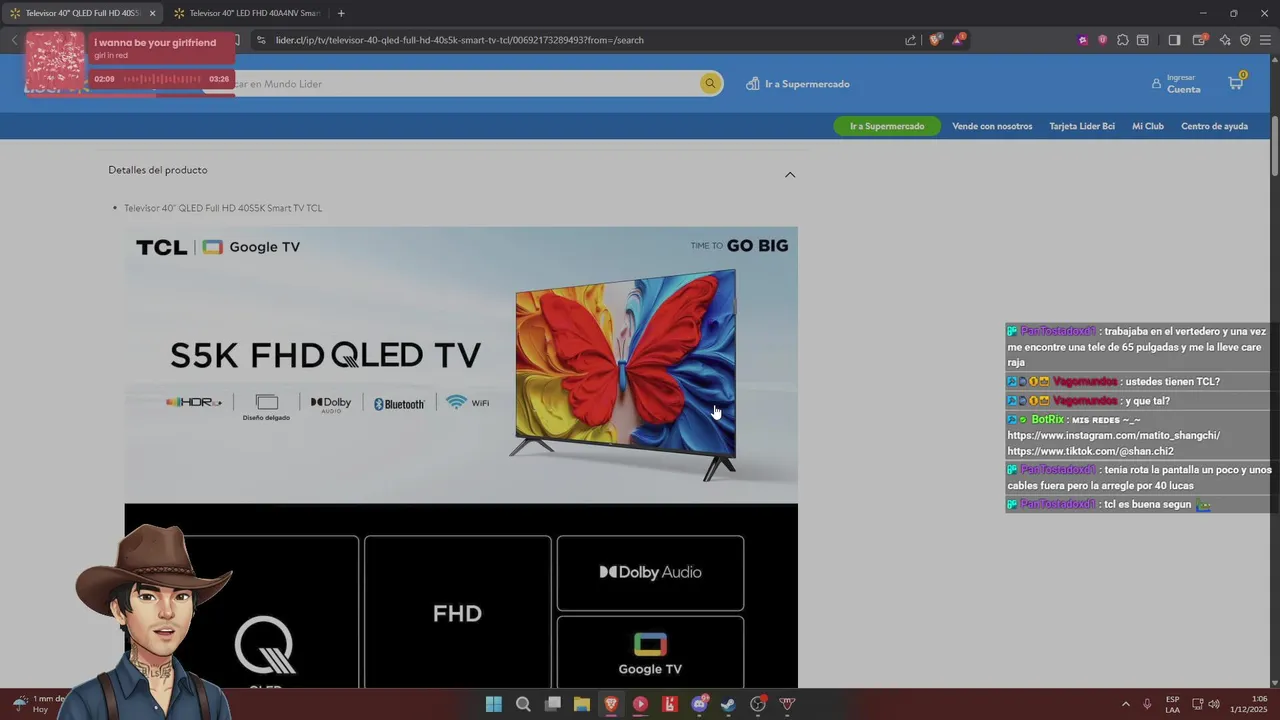
Task: Click the tiktok.com/@shan.chi2 link in chat
Action: pos(1090,451)
